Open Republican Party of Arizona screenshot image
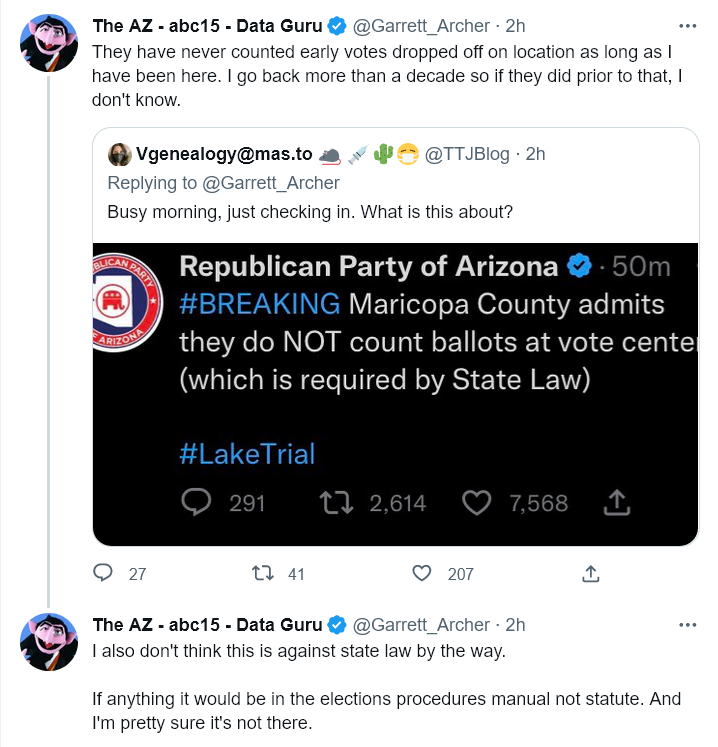The width and height of the screenshot is (718, 747). [x=395, y=394]
